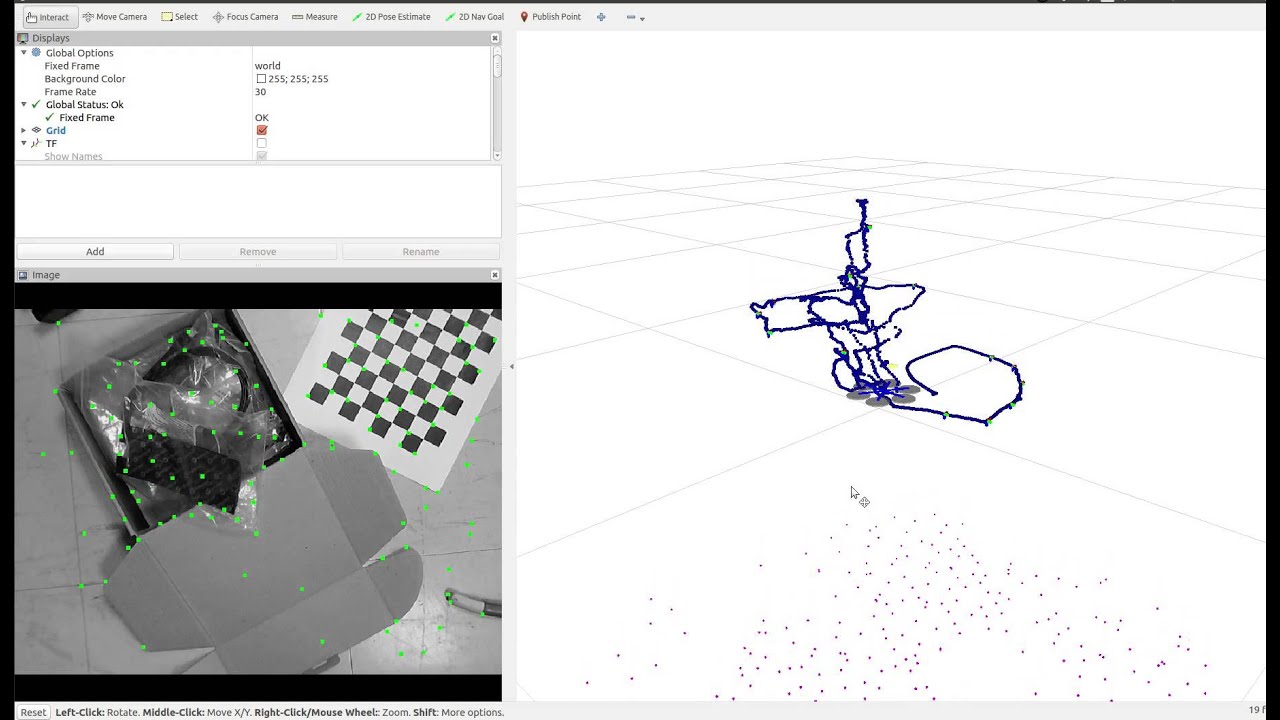The height and width of the screenshot is (720, 1280).
Task: Click the status value OK
Action: pyautogui.click(x=262, y=118)
